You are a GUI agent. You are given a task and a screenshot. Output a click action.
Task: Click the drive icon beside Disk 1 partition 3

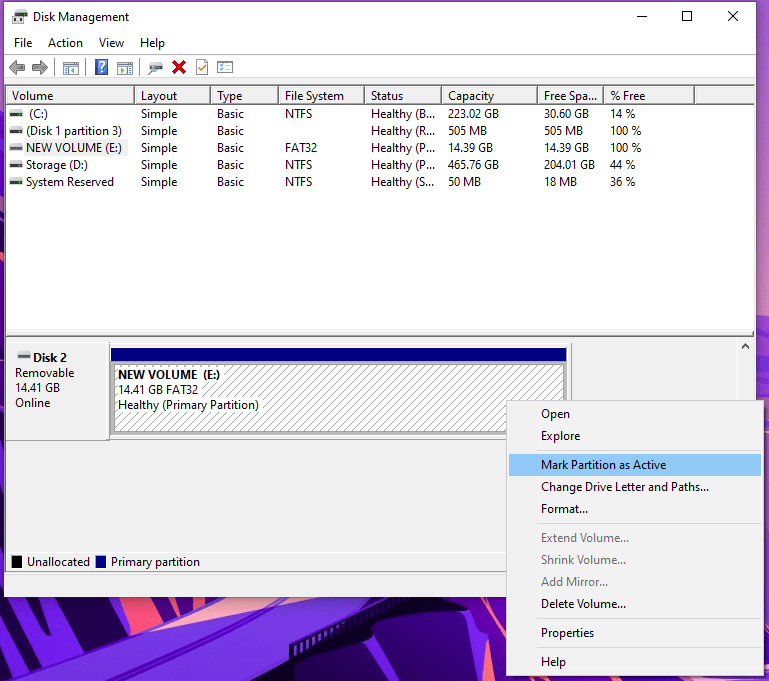(x=16, y=131)
